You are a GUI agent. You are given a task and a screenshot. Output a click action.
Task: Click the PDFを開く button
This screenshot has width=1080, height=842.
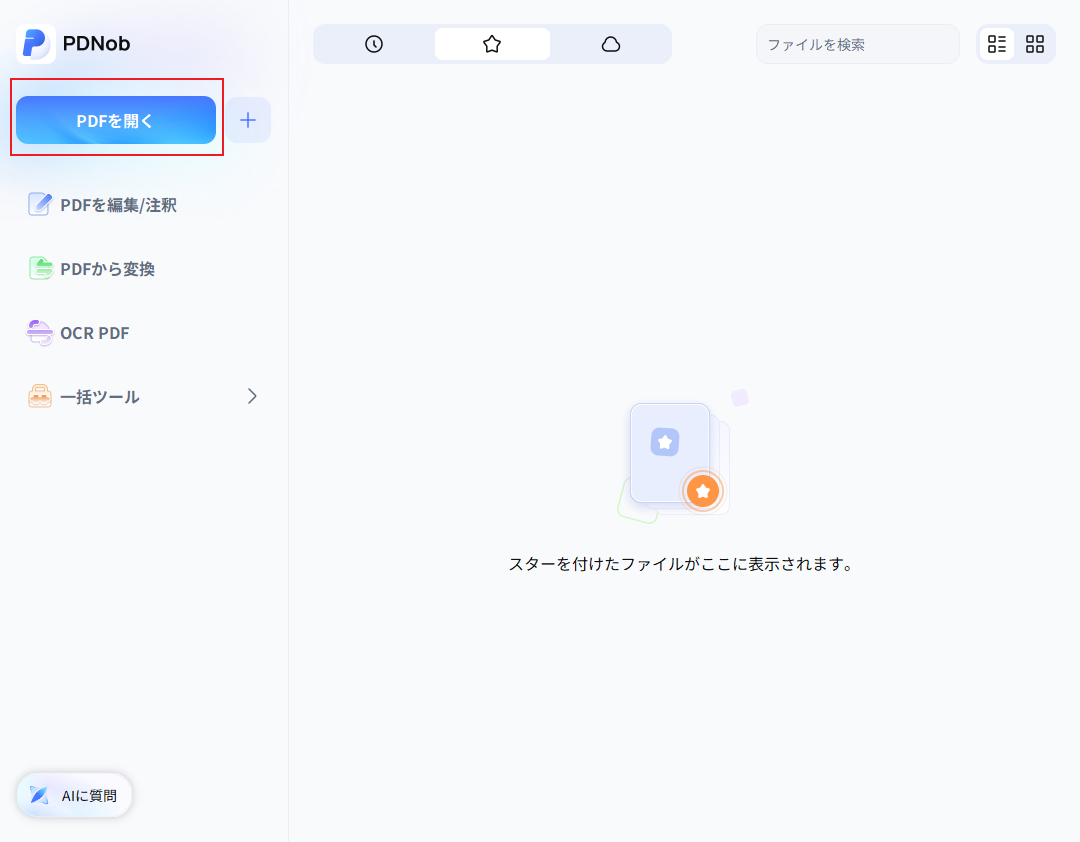(116, 119)
